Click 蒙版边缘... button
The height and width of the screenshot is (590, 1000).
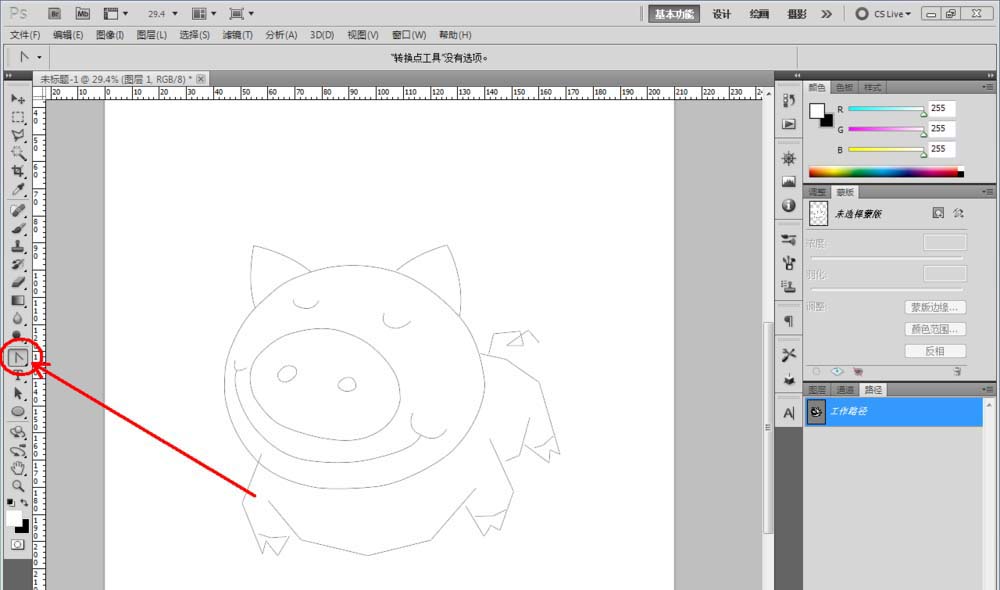(935, 307)
